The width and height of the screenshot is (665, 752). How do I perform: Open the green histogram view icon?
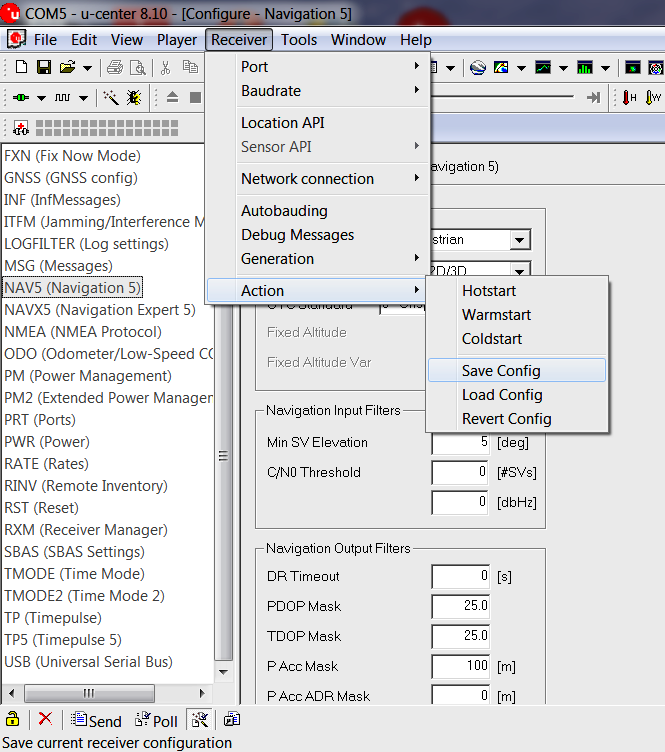click(584, 68)
